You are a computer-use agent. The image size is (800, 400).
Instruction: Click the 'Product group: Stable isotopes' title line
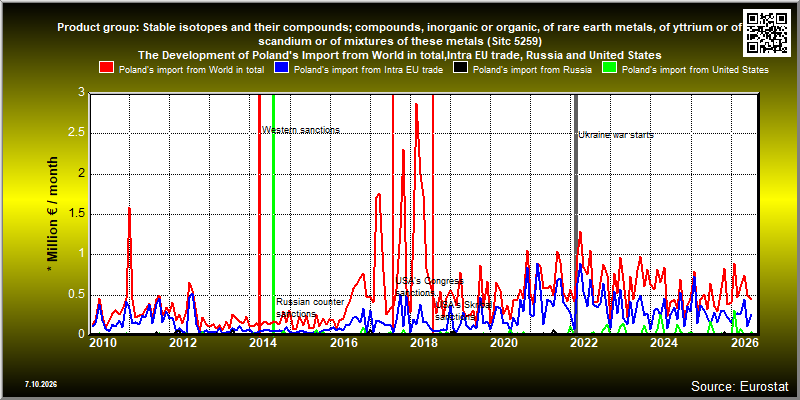pyautogui.click(x=399, y=28)
